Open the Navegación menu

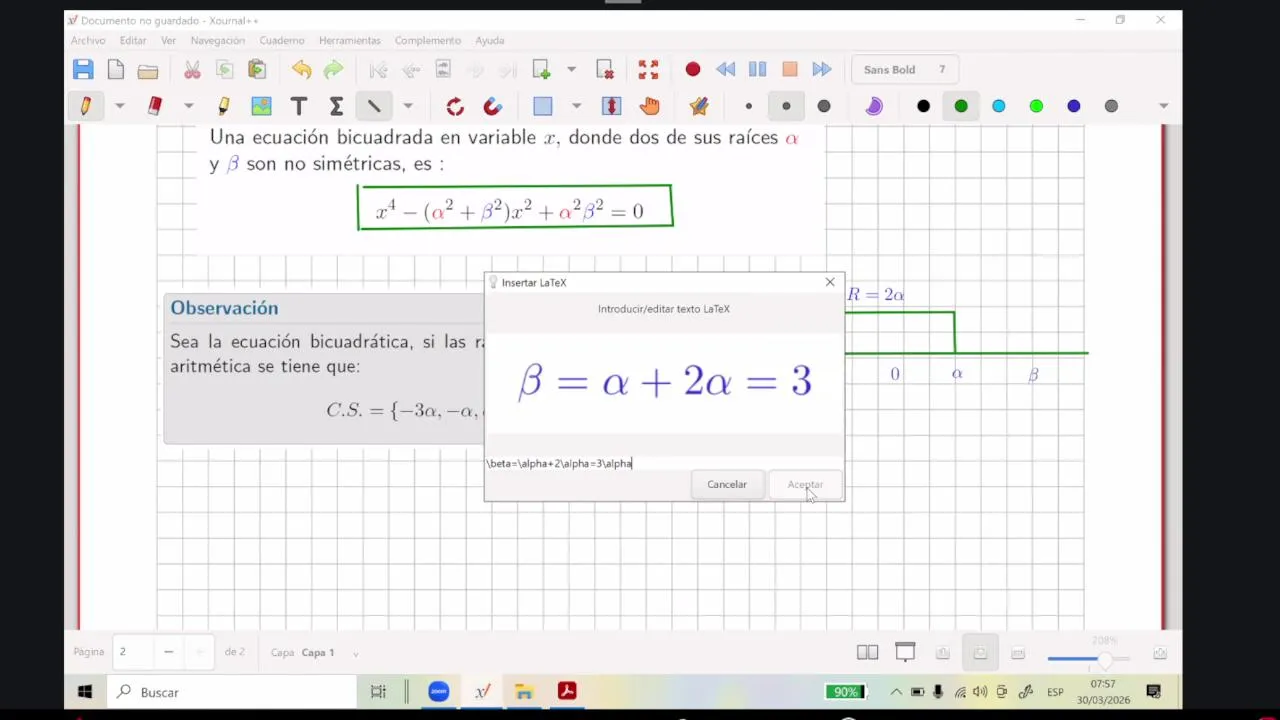point(218,40)
